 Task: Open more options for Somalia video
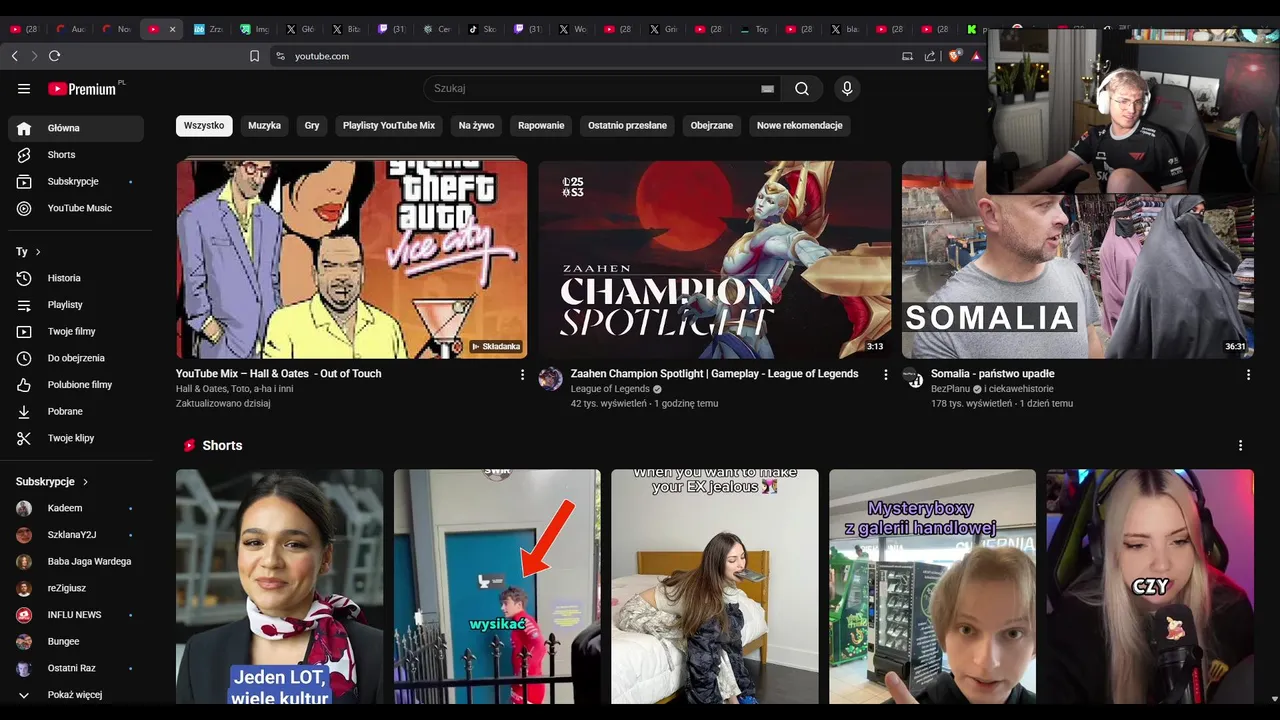coord(1248,374)
